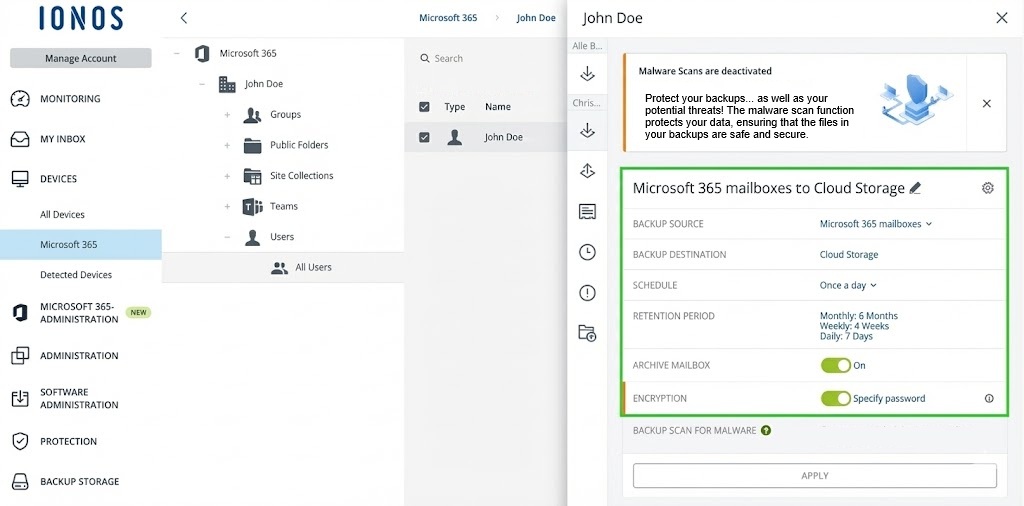Click the retention period values link

tap(858, 326)
